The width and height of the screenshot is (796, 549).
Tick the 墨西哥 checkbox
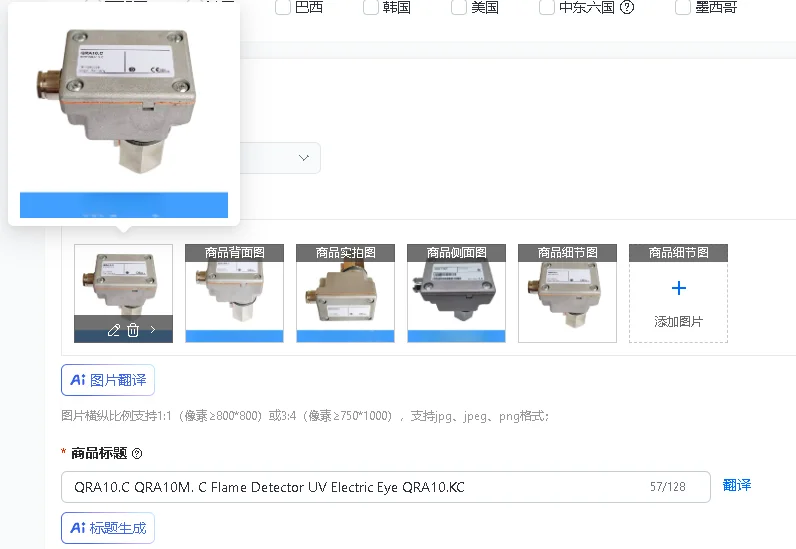683,7
